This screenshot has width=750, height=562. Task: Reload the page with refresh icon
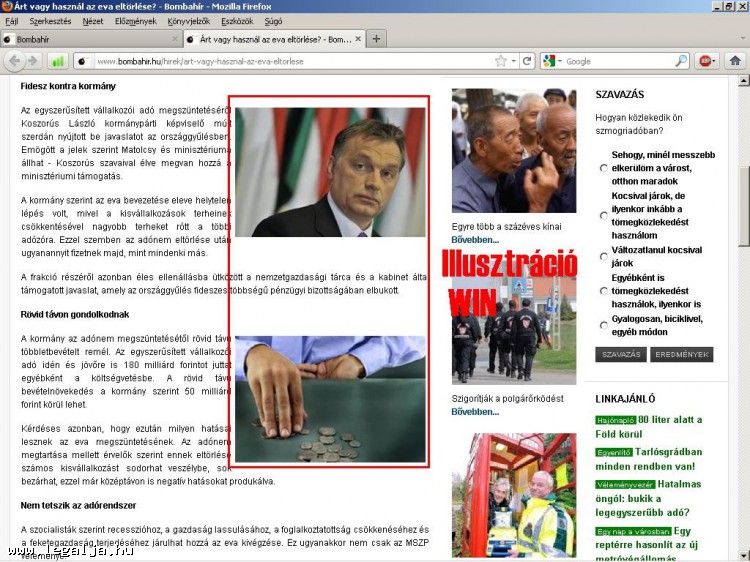pyautogui.click(x=527, y=61)
